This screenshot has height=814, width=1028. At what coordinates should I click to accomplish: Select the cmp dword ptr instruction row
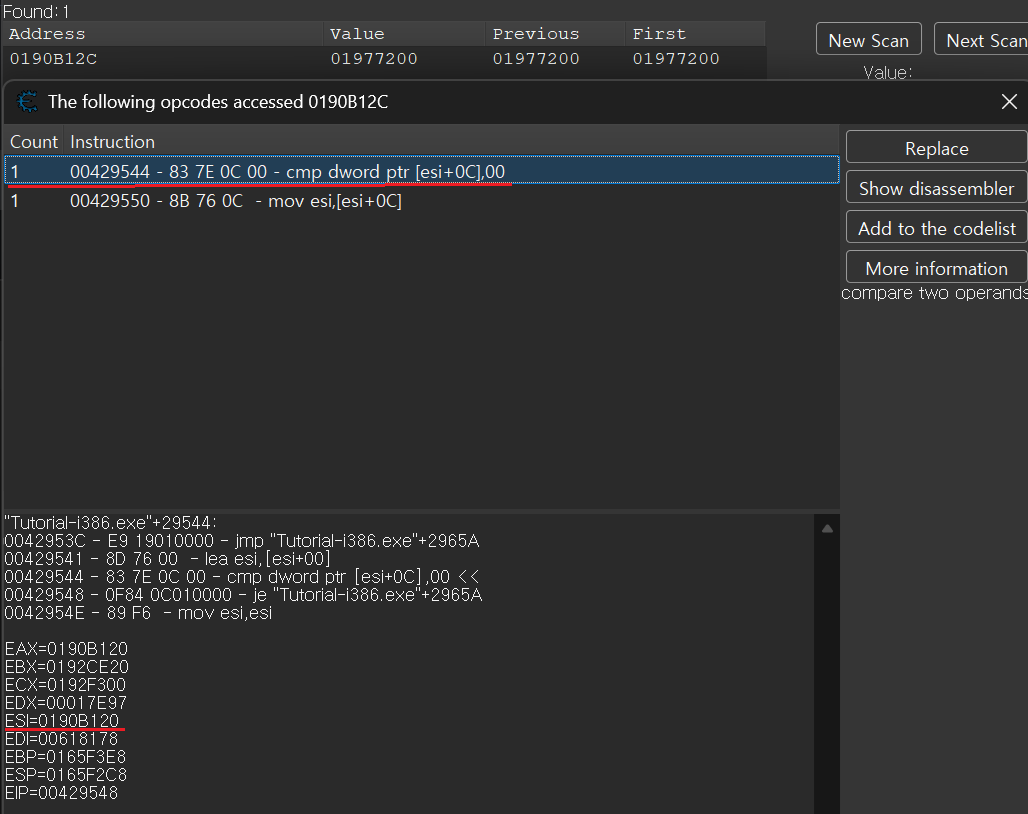click(287, 172)
